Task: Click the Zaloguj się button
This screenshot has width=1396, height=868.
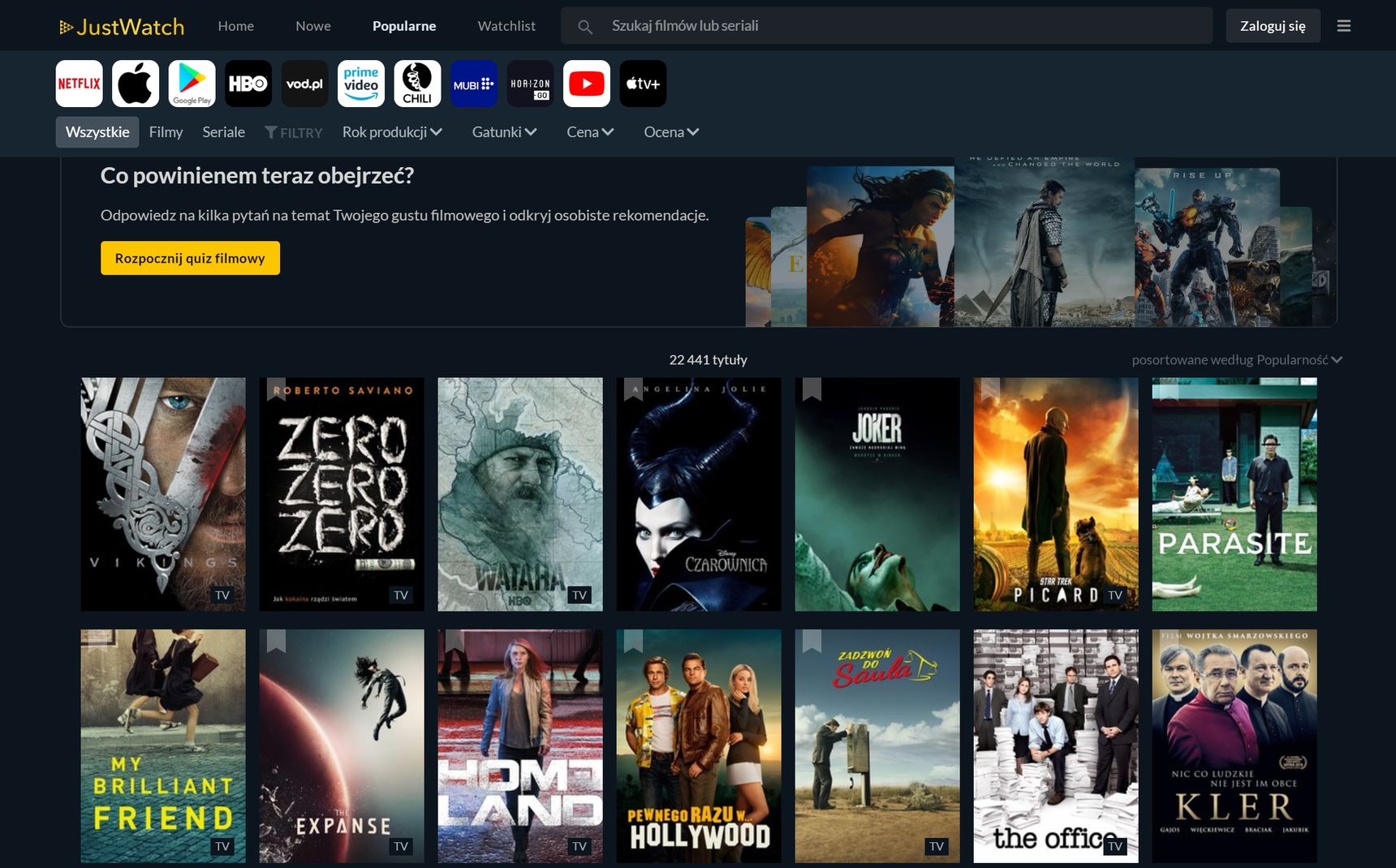Action: coord(1273,26)
